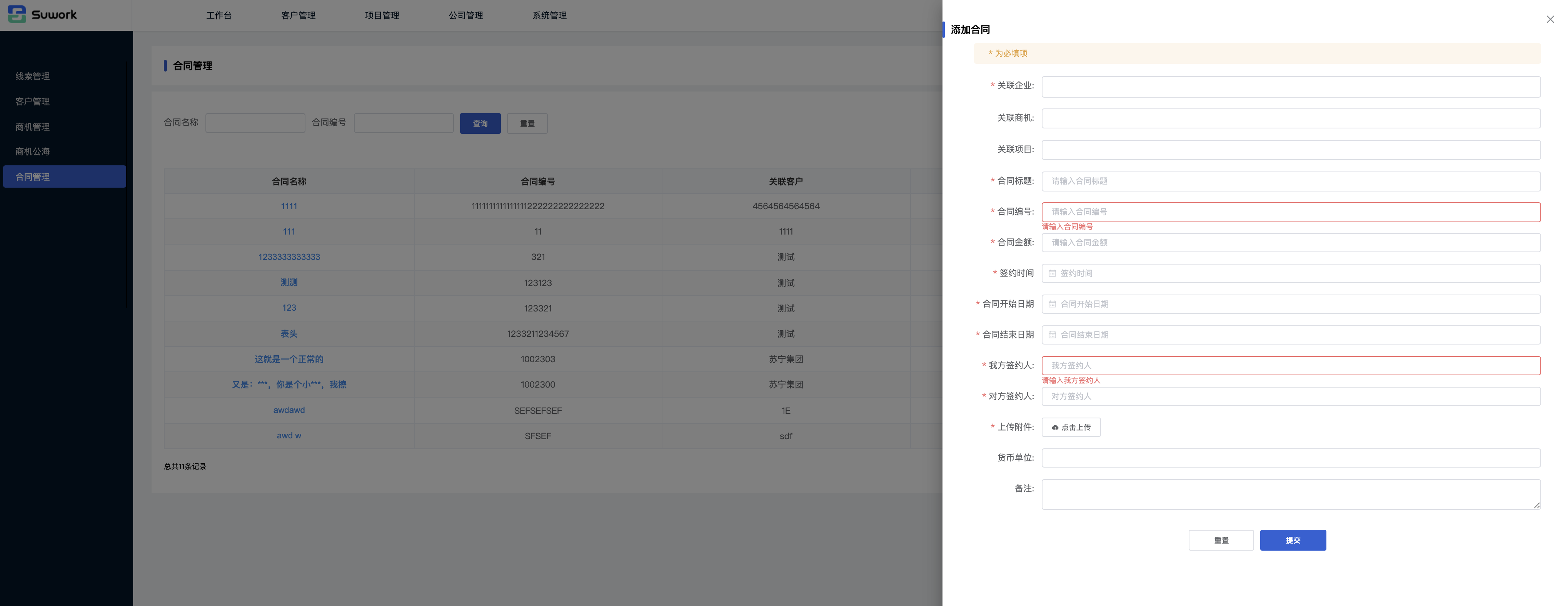Click calendar icon in 签约时间 field

(x=1052, y=273)
